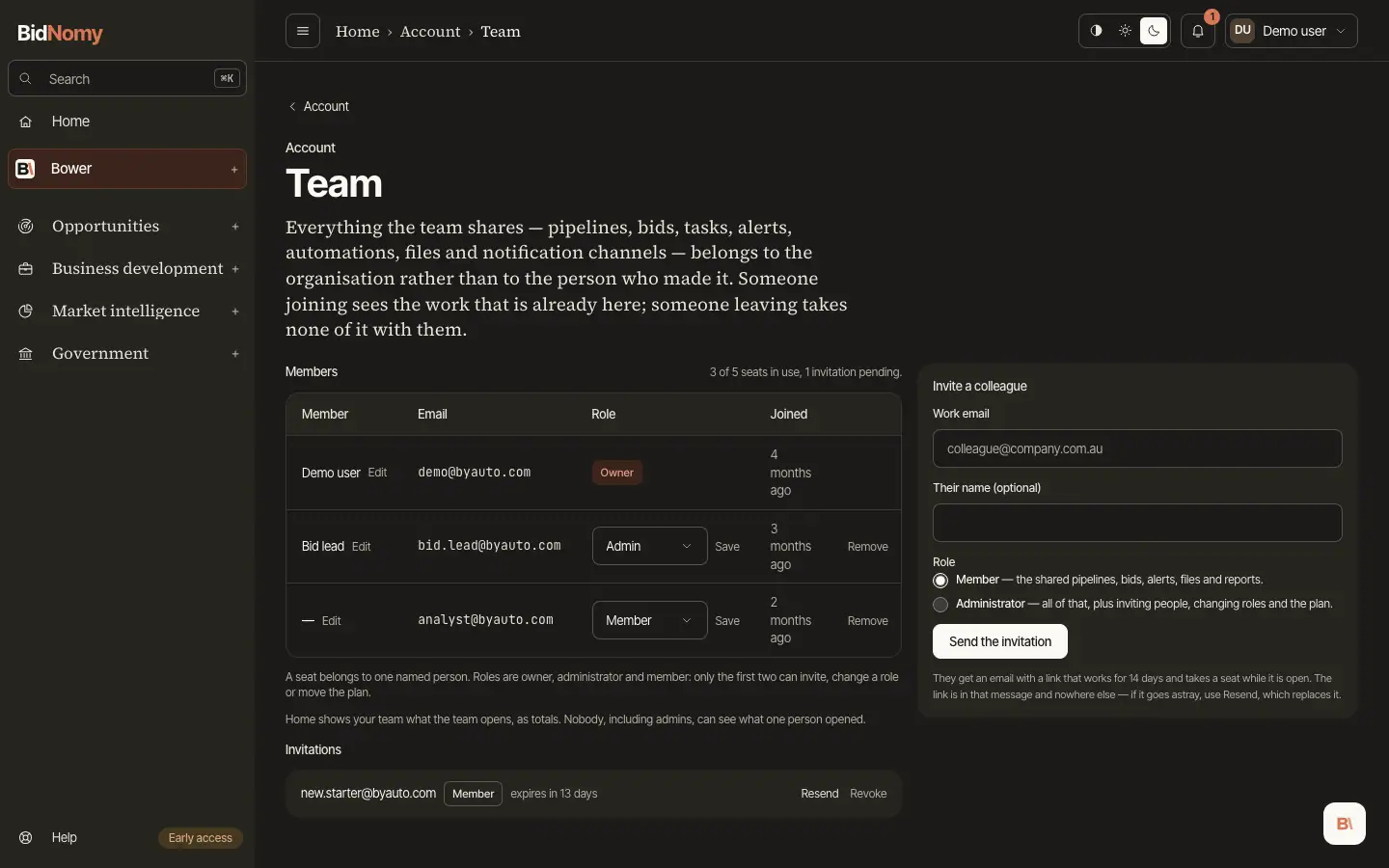Click bid.lead@byauto.com email
Image resolution: width=1389 pixels, height=868 pixels.
pyautogui.click(x=489, y=546)
